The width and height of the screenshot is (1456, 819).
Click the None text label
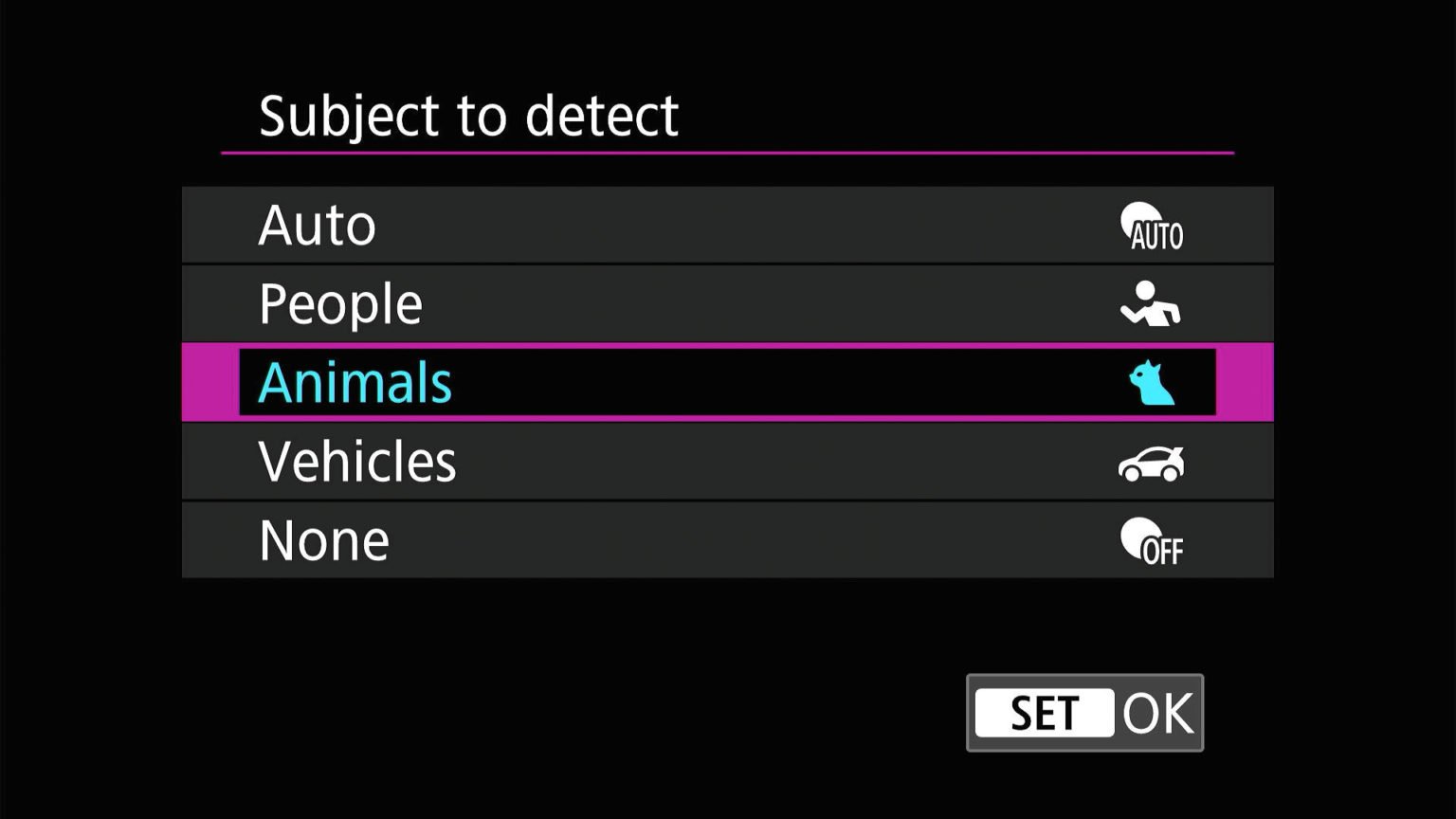coord(323,539)
